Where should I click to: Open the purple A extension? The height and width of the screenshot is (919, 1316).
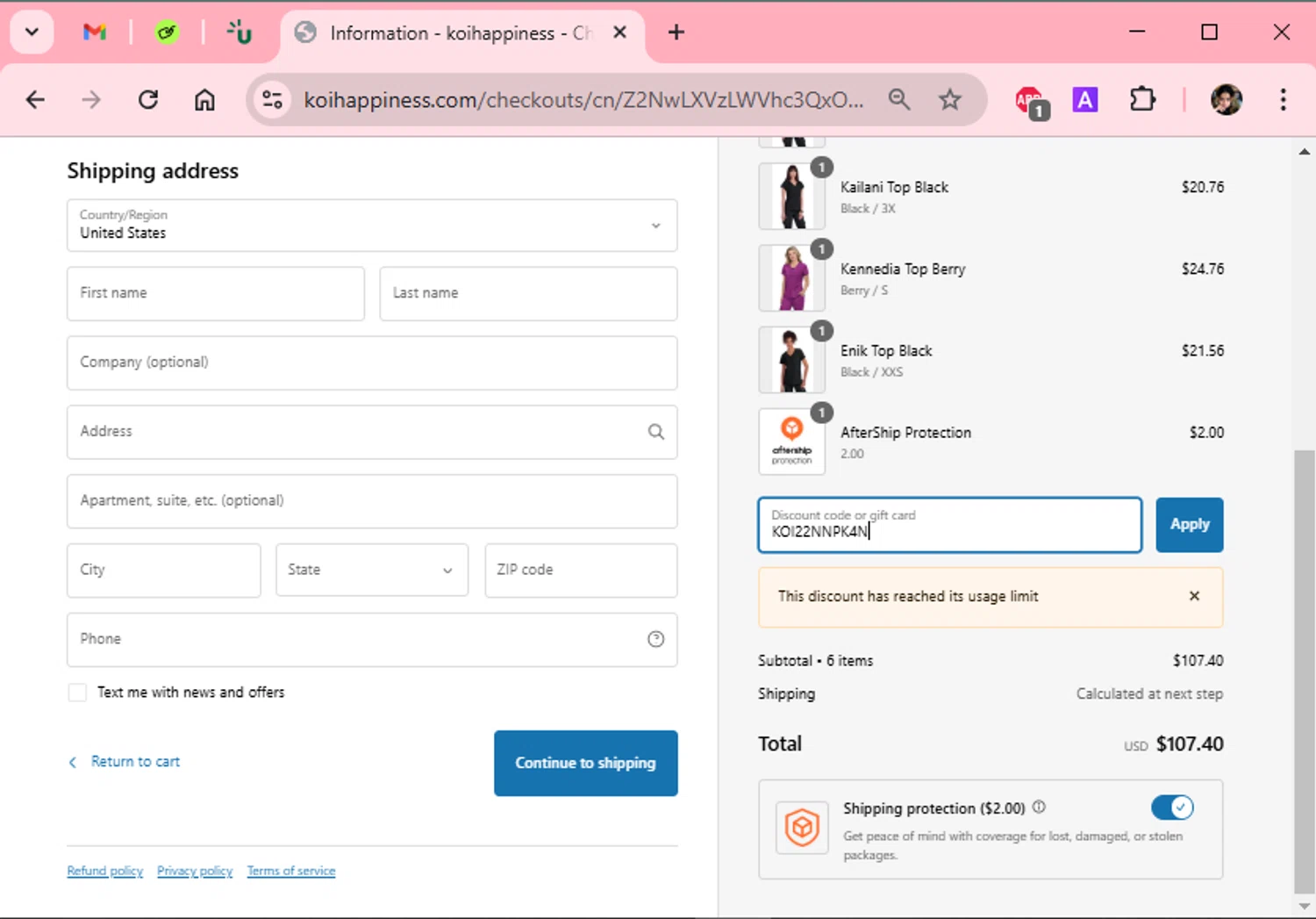(x=1085, y=100)
